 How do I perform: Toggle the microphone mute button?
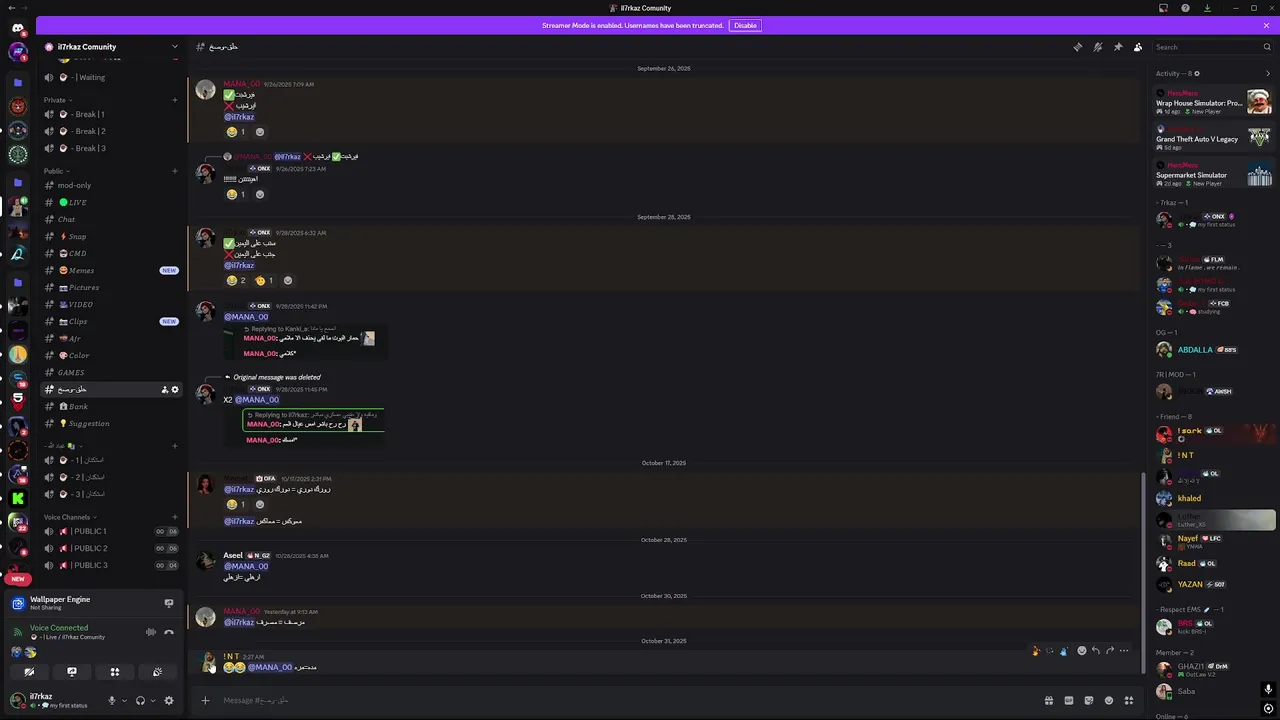(112, 701)
